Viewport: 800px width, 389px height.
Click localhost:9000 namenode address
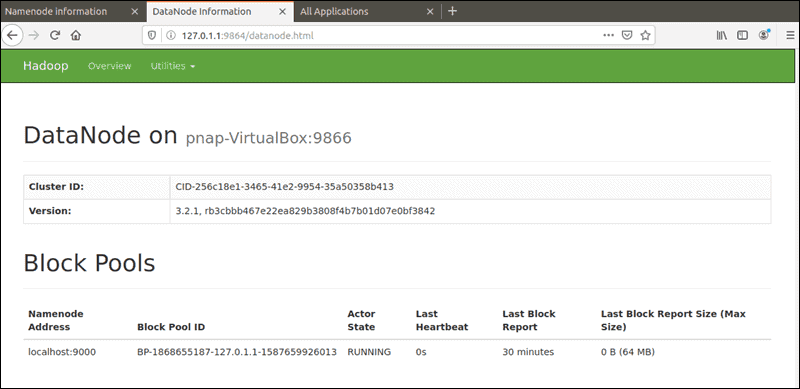(x=62, y=352)
